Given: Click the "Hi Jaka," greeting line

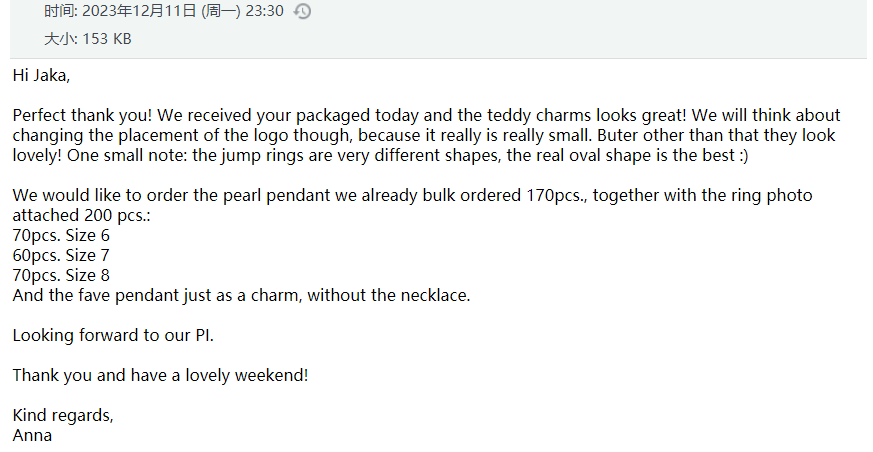Looking at the screenshot, I should (41, 75).
